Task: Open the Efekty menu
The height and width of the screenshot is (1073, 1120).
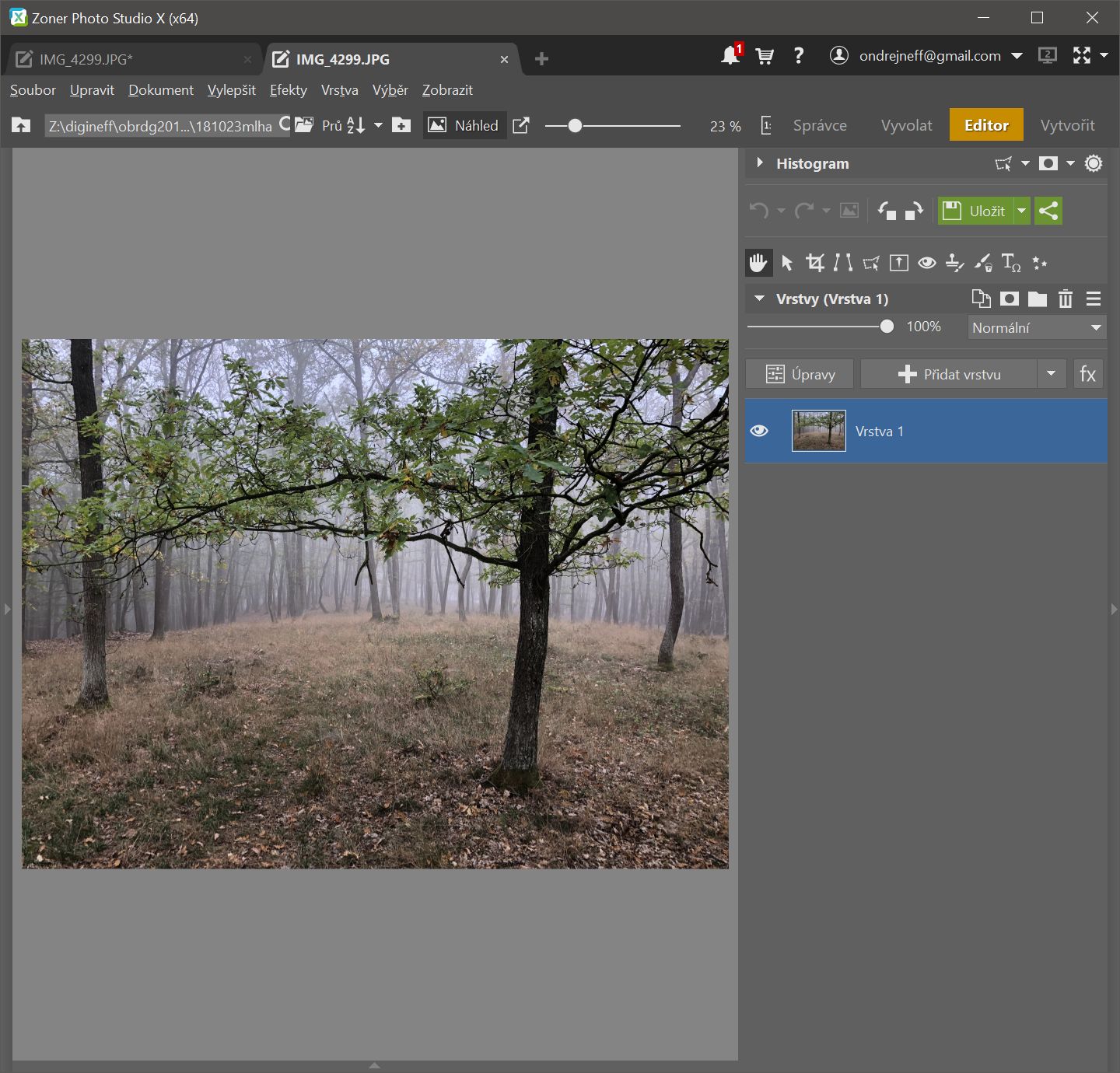Action: [x=289, y=90]
